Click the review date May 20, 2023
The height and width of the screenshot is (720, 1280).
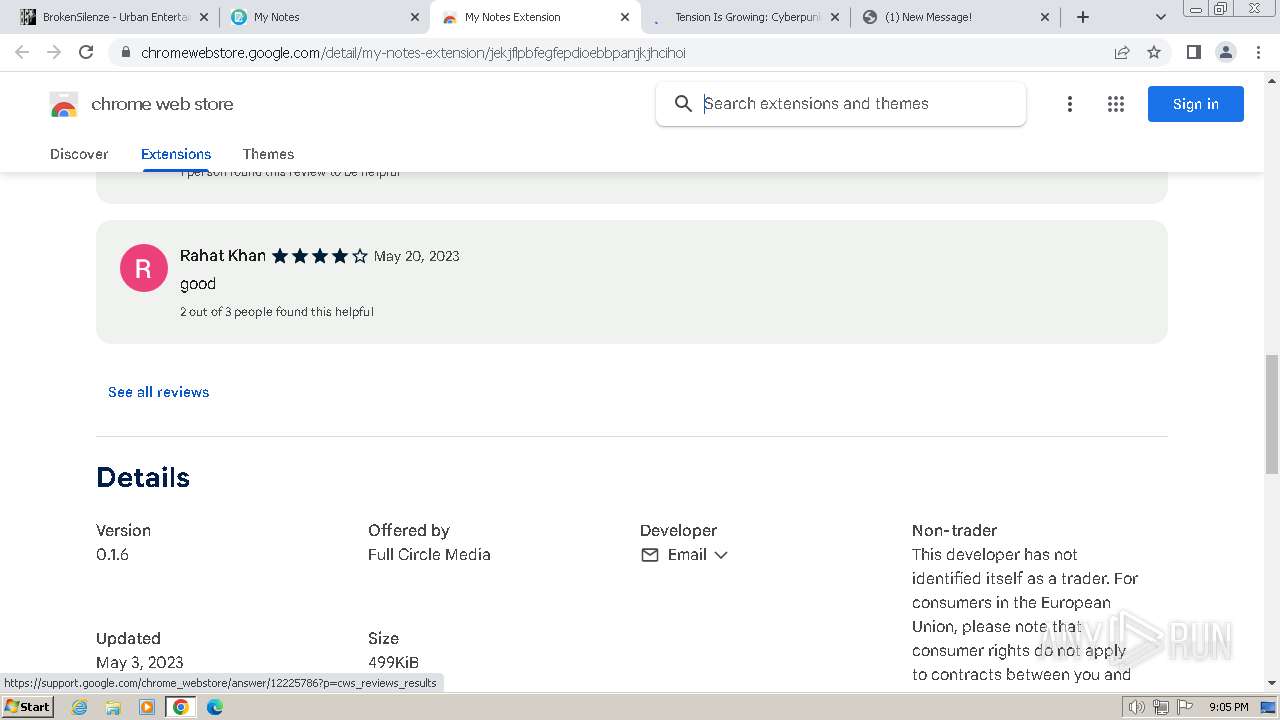click(x=417, y=256)
